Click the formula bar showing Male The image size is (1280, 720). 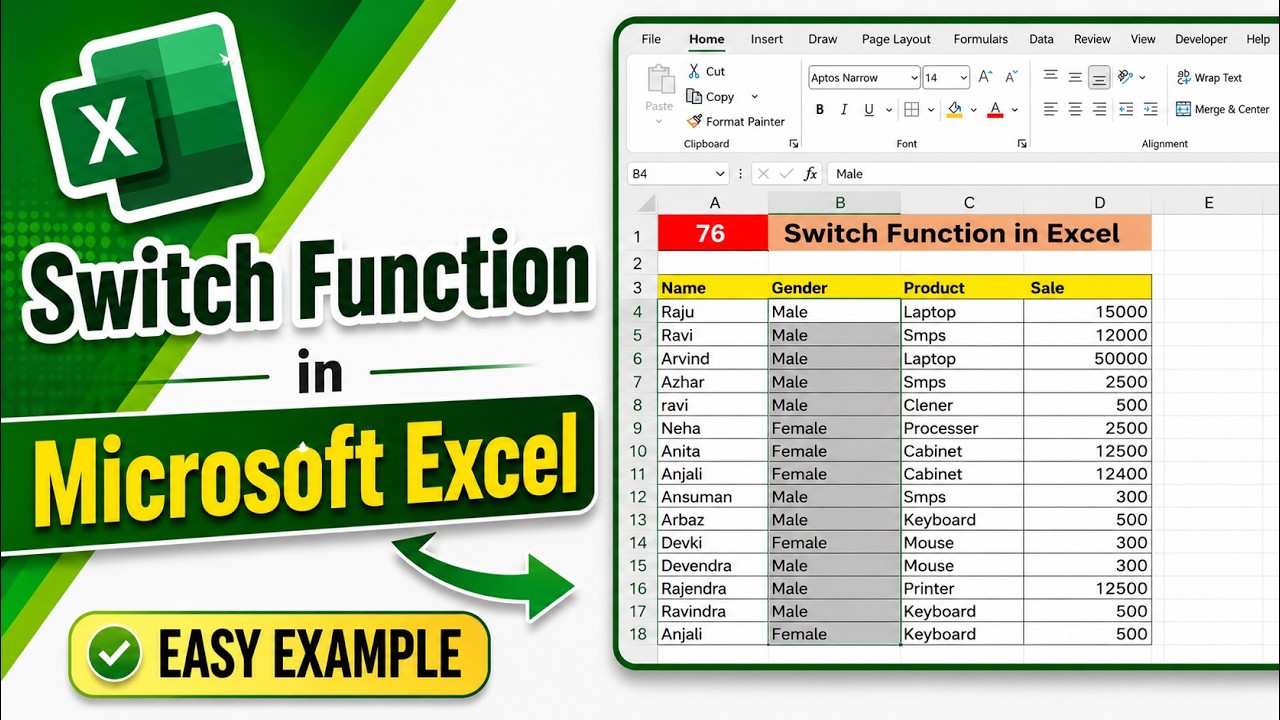click(x=1052, y=174)
